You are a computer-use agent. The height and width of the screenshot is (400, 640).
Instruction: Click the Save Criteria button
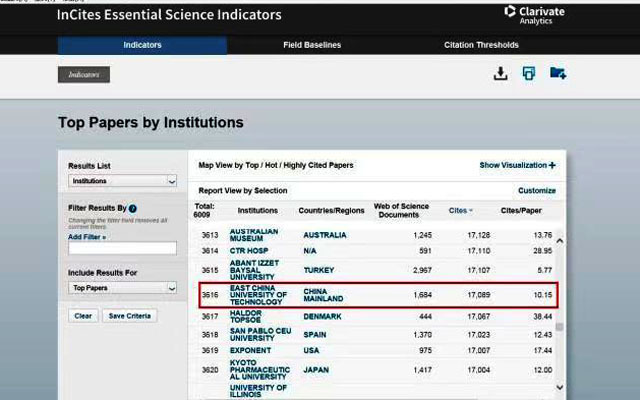[130, 316]
